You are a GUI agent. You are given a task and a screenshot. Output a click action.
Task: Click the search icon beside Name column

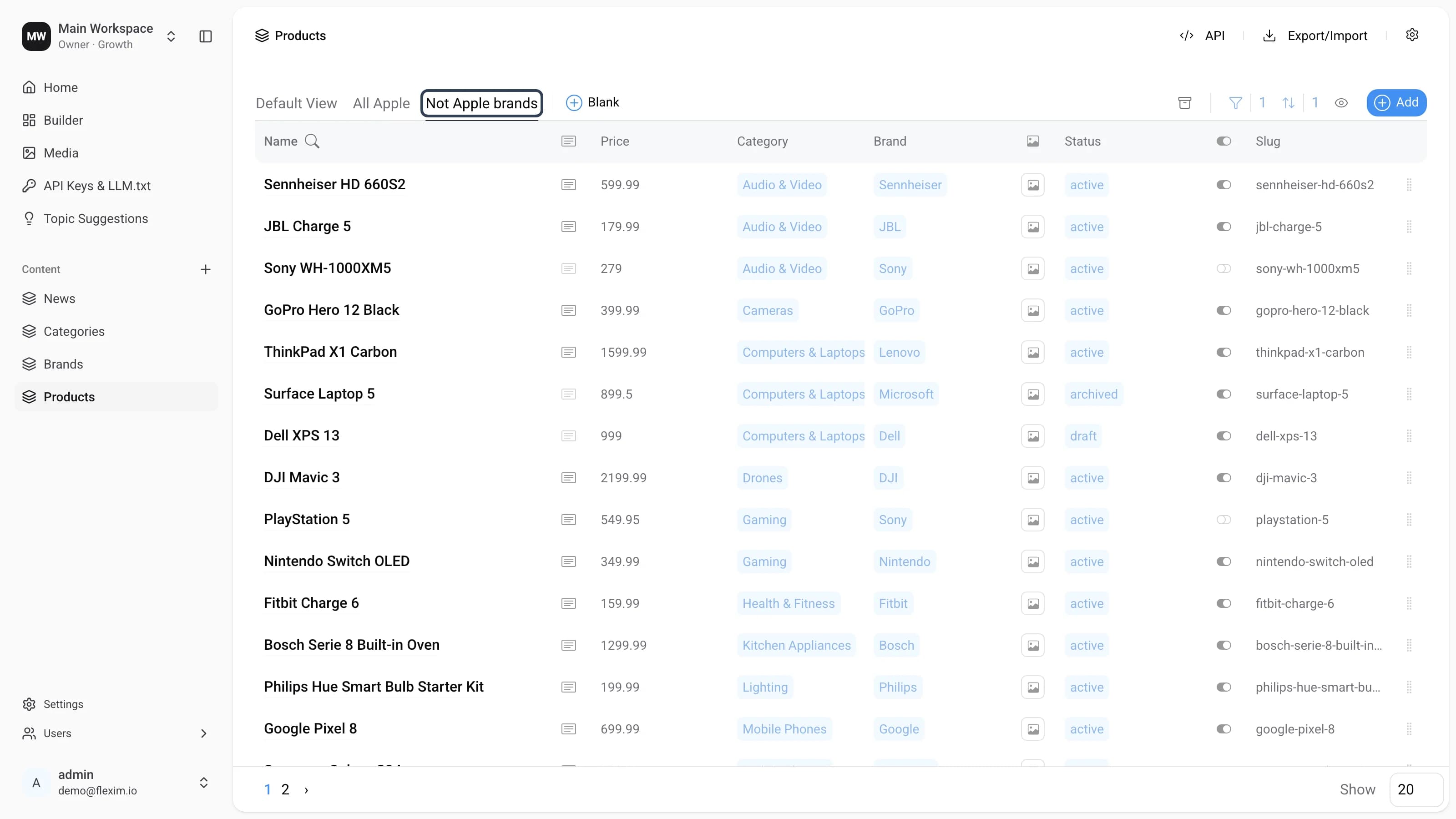click(312, 141)
